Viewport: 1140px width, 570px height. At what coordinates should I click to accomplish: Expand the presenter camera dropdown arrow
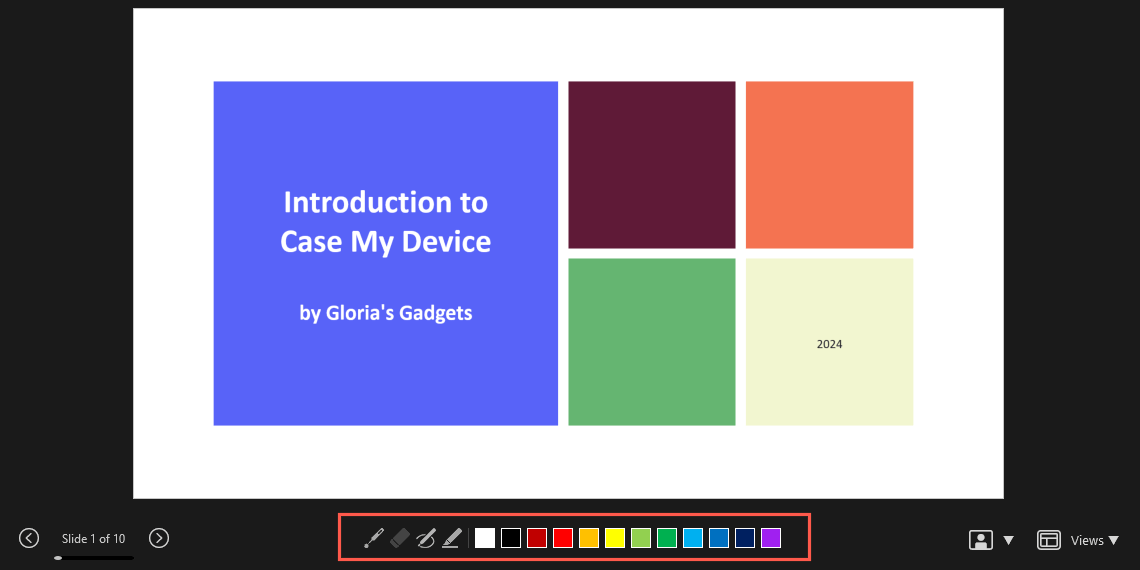point(1008,540)
